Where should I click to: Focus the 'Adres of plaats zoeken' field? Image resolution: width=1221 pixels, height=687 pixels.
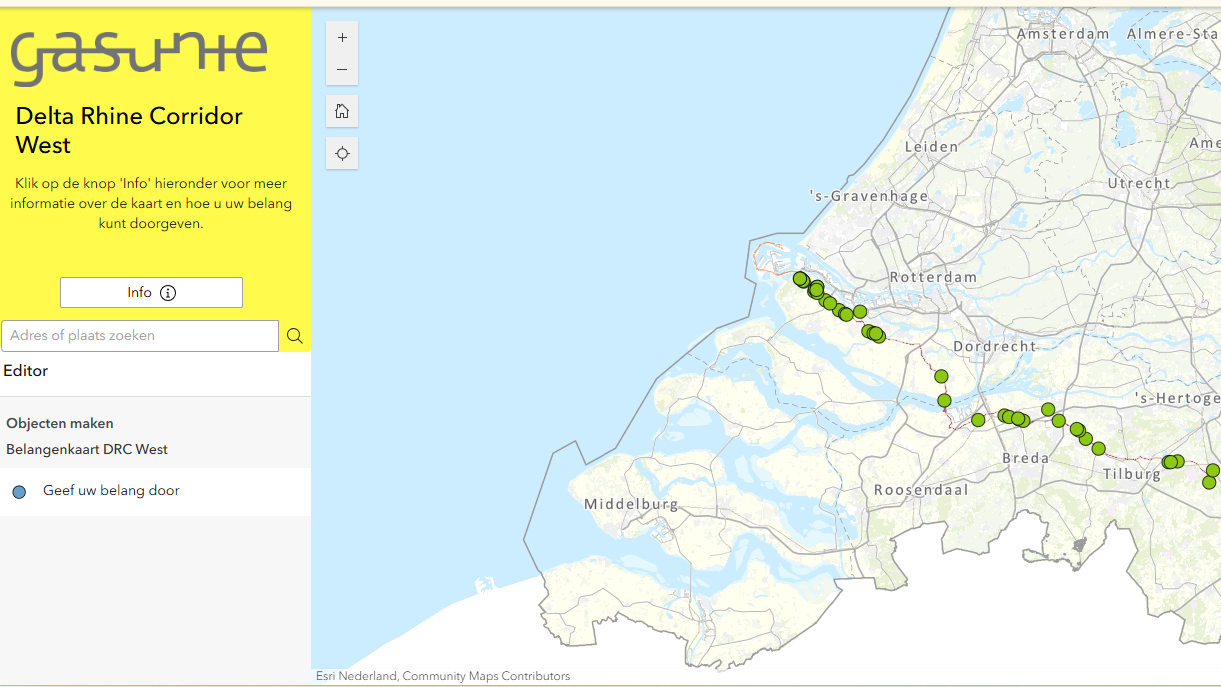(x=140, y=336)
